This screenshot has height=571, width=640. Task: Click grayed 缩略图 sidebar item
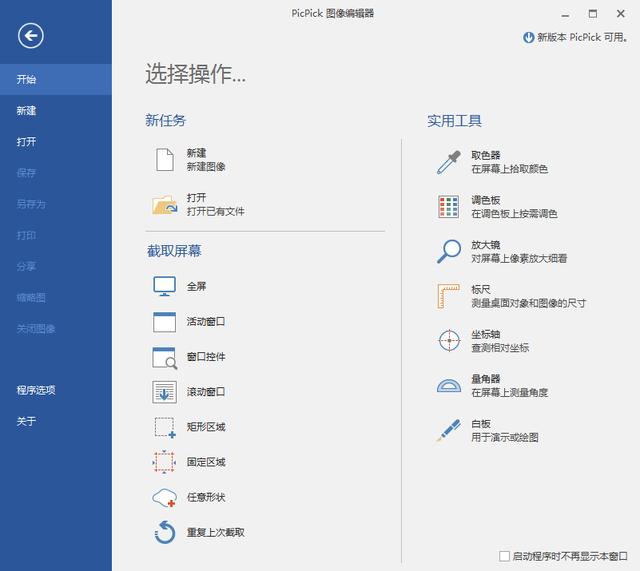pos(56,297)
